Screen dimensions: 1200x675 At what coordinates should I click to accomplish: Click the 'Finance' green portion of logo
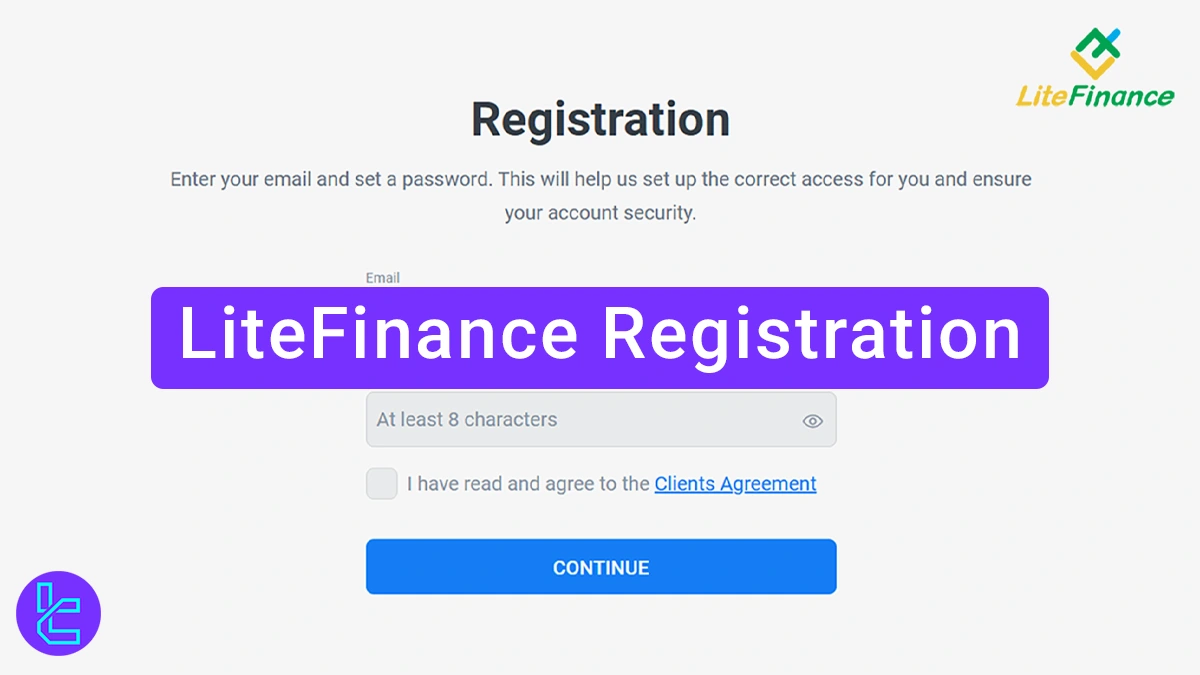pyautogui.click(x=1122, y=97)
